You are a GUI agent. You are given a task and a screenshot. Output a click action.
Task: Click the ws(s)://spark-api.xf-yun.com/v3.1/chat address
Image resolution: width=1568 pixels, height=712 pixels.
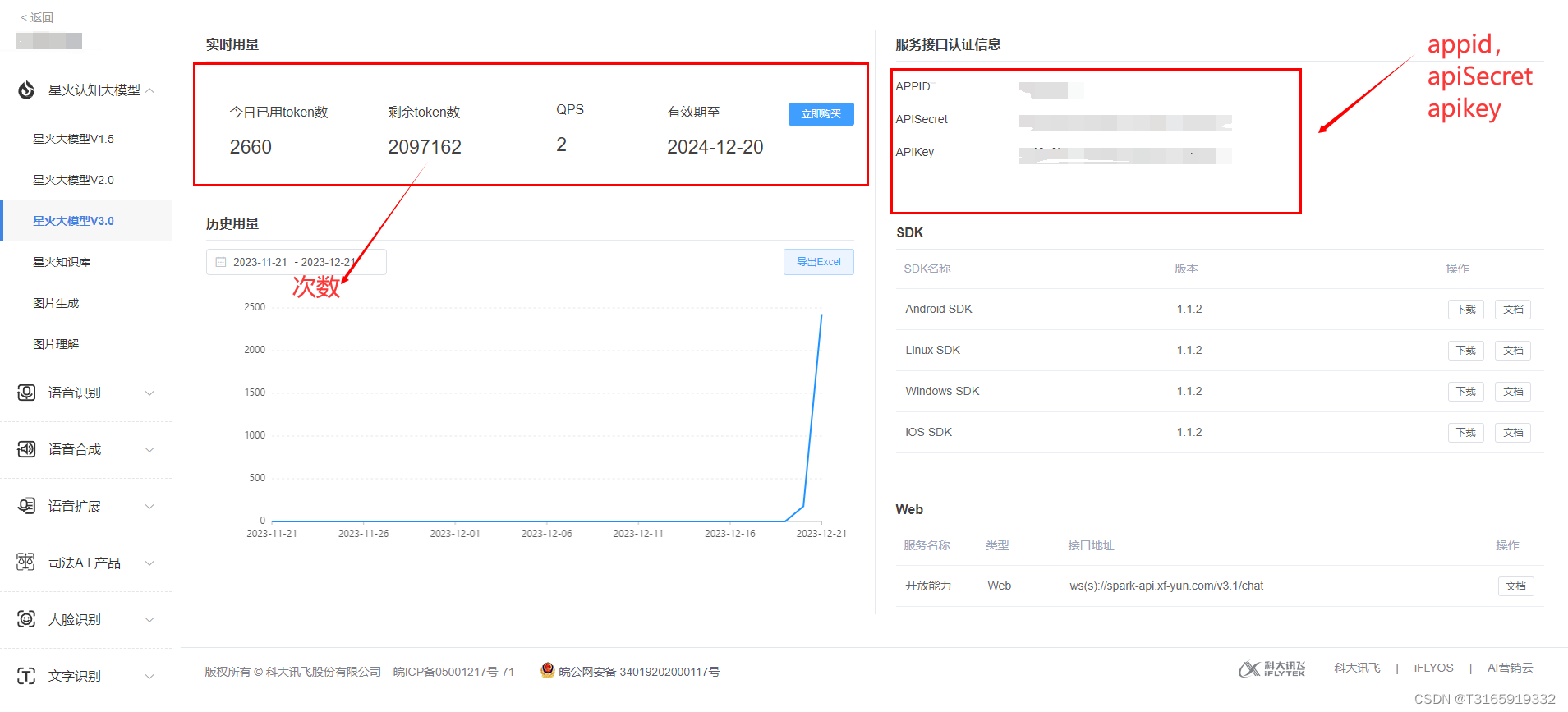pyautogui.click(x=1166, y=586)
